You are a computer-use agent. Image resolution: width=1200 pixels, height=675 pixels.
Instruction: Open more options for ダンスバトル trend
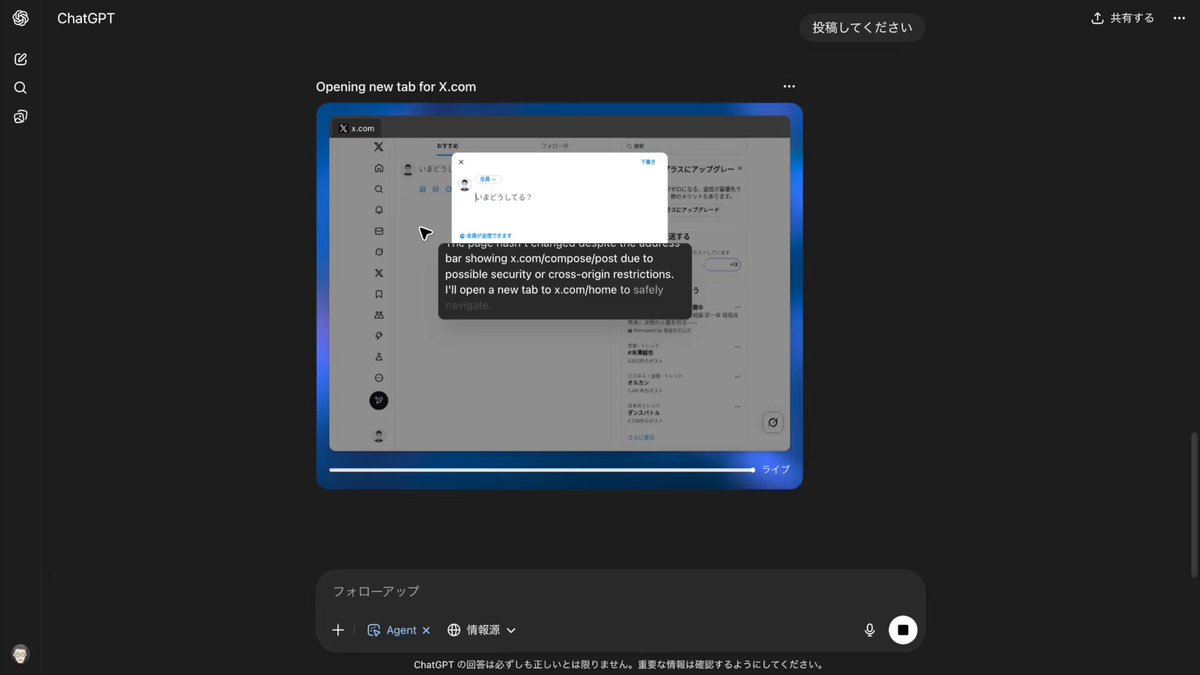pos(737,406)
